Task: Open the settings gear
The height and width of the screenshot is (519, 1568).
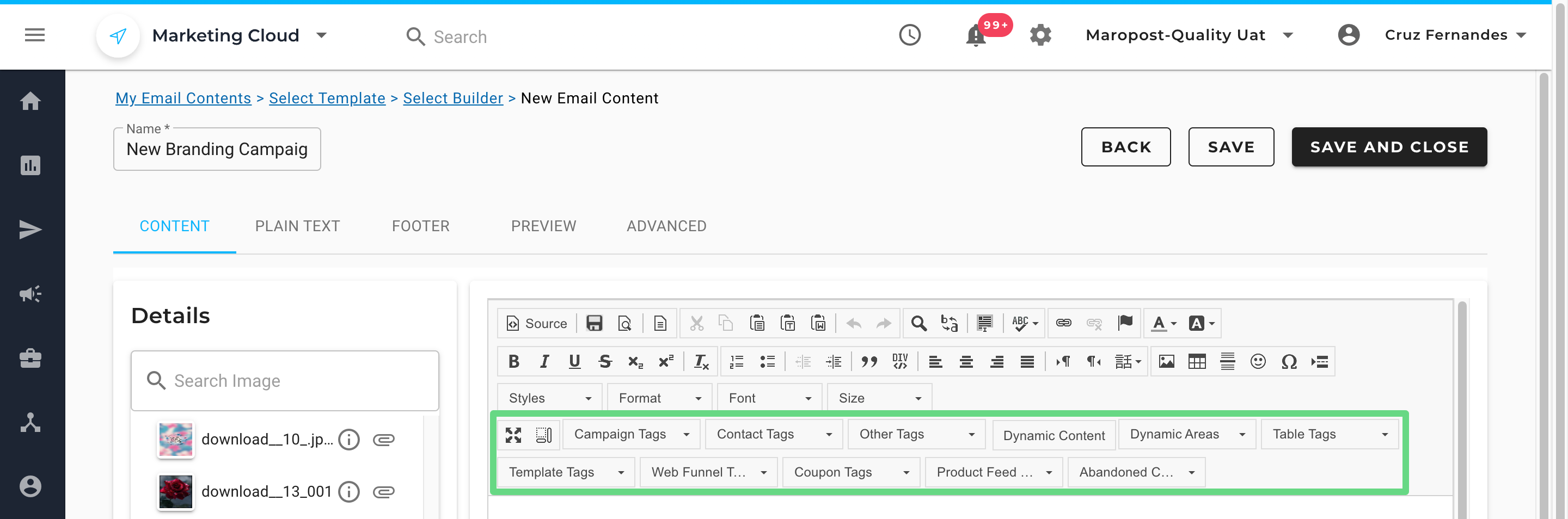Action: (1040, 35)
